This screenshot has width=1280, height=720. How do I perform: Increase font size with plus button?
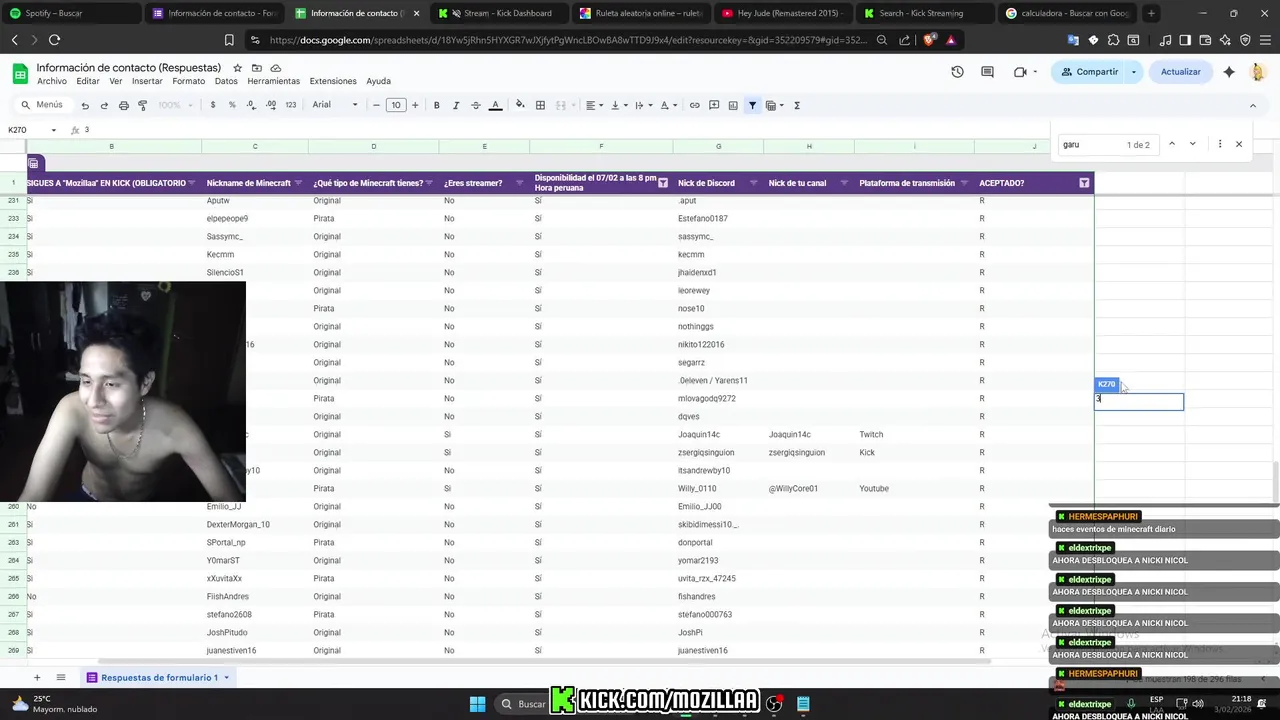click(415, 105)
